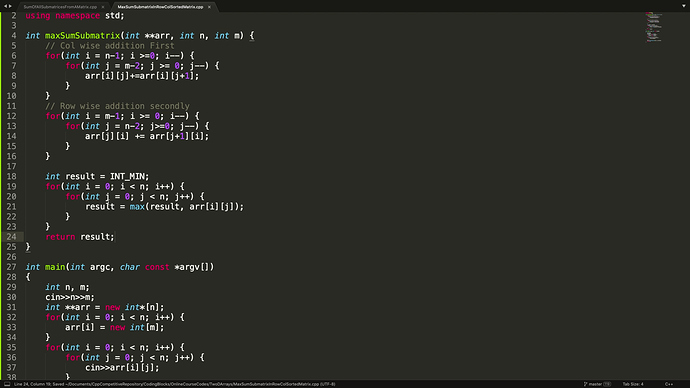The image size is (690, 388).
Task: Click 'arr[i] = new int[m];' on line 33
Action: (x=114, y=327)
